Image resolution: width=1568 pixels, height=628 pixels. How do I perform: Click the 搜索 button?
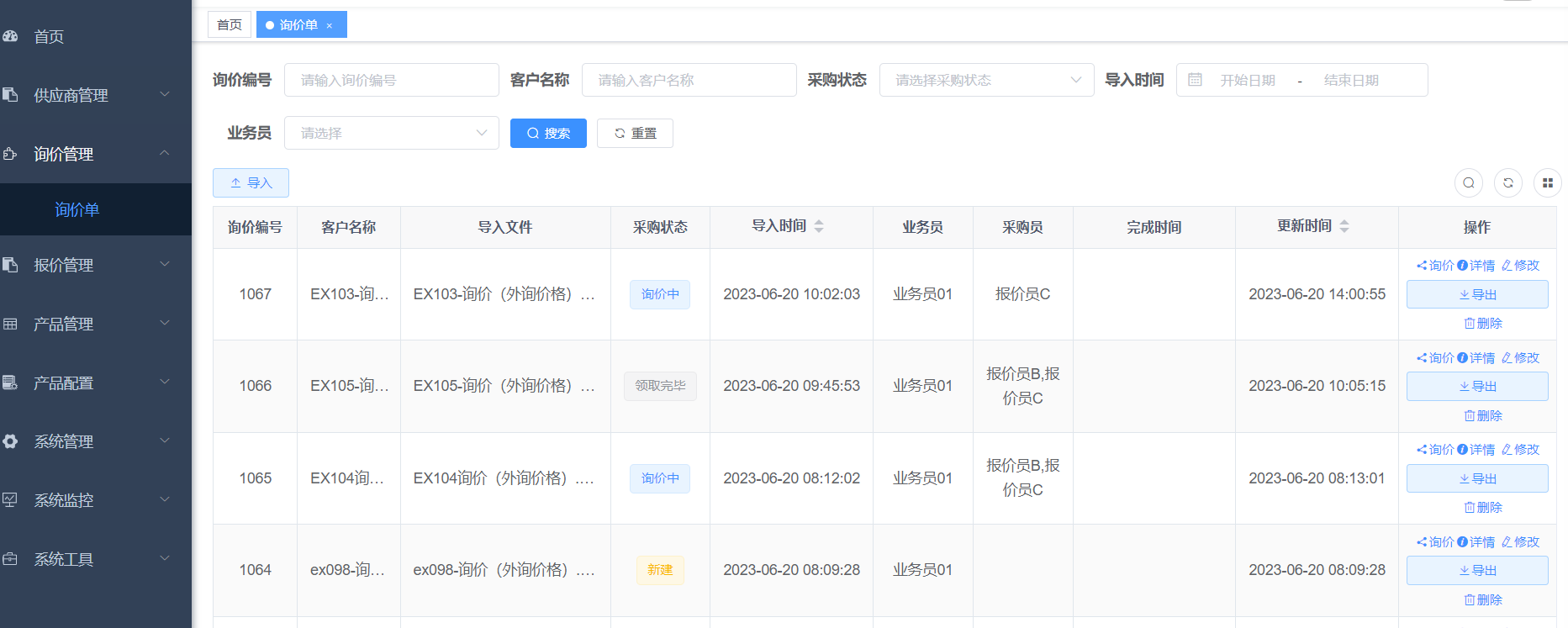coord(548,133)
